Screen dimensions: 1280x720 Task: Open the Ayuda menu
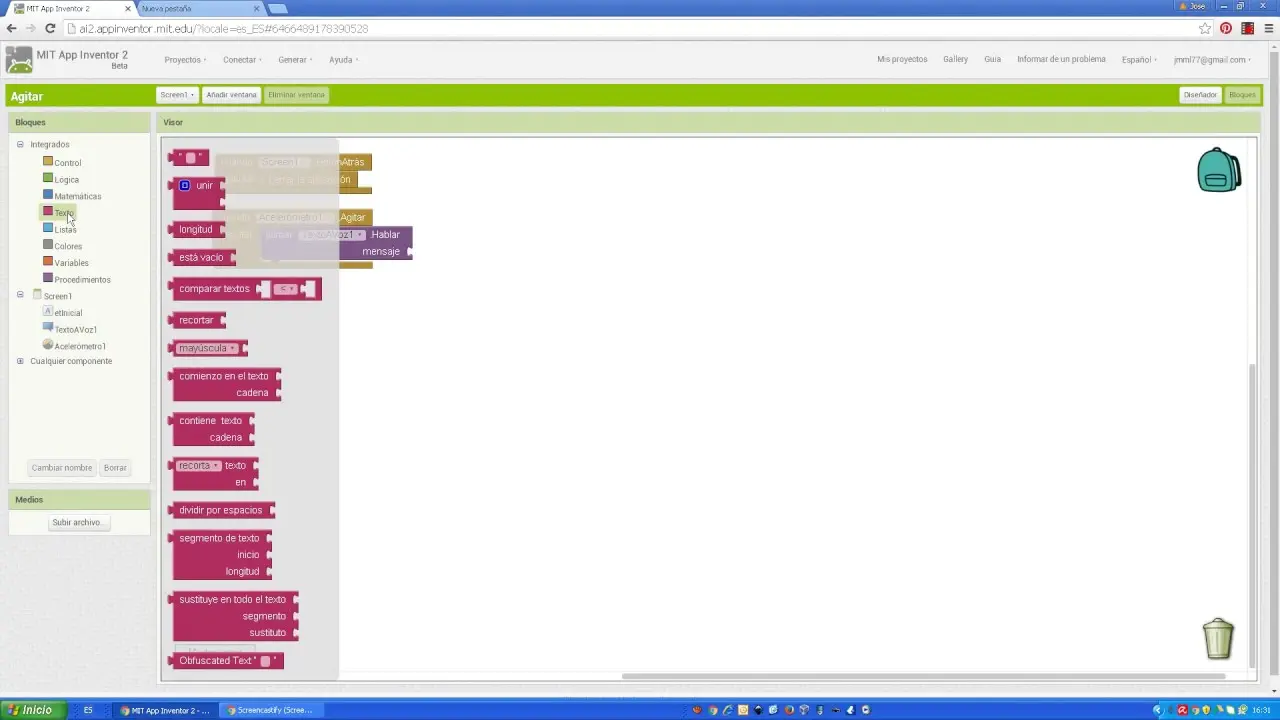343,60
